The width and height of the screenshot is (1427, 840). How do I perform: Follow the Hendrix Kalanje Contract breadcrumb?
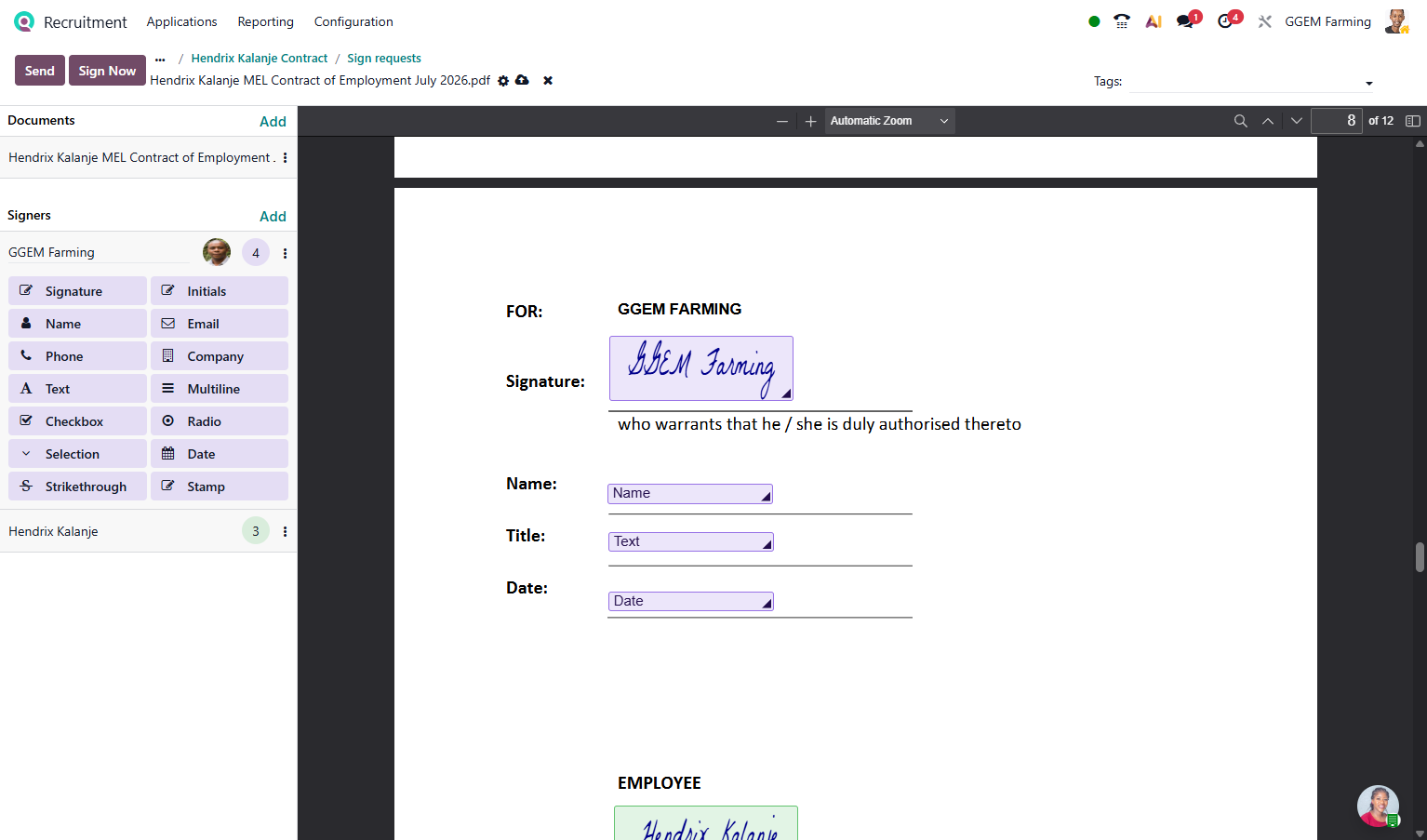pos(260,59)
